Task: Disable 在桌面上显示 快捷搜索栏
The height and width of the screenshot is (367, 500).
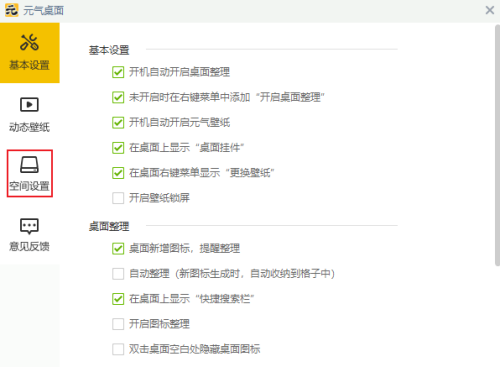Action: coord(118,299)
